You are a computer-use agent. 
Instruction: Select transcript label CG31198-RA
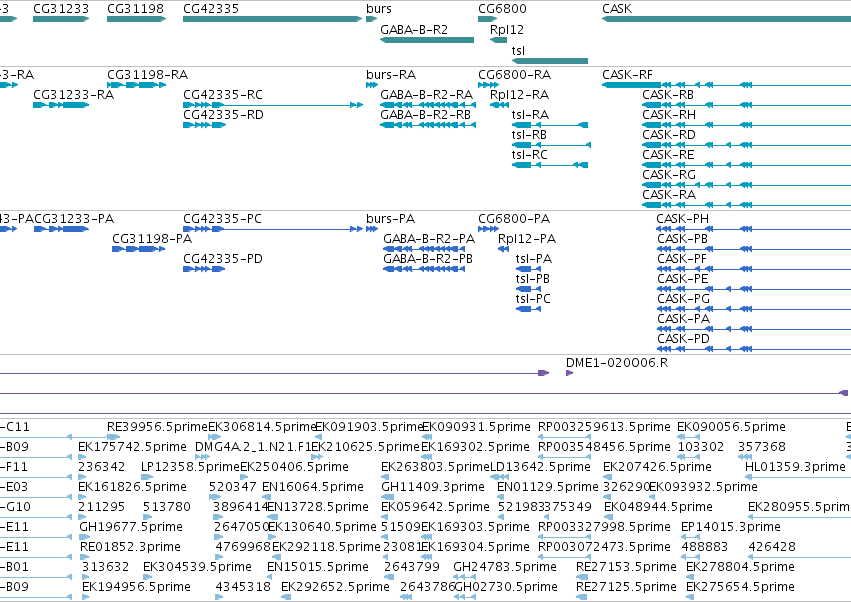pos(148,74)
